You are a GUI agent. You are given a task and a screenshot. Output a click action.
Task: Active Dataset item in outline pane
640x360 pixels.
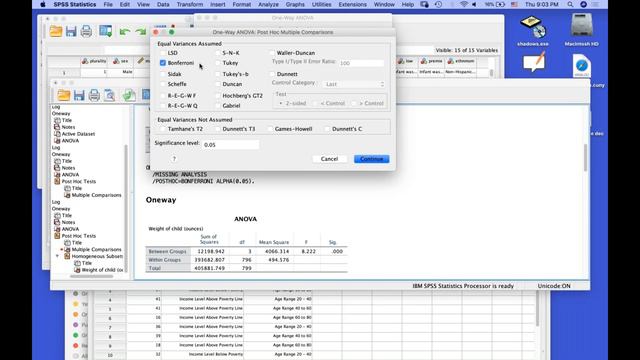point(78,134)
